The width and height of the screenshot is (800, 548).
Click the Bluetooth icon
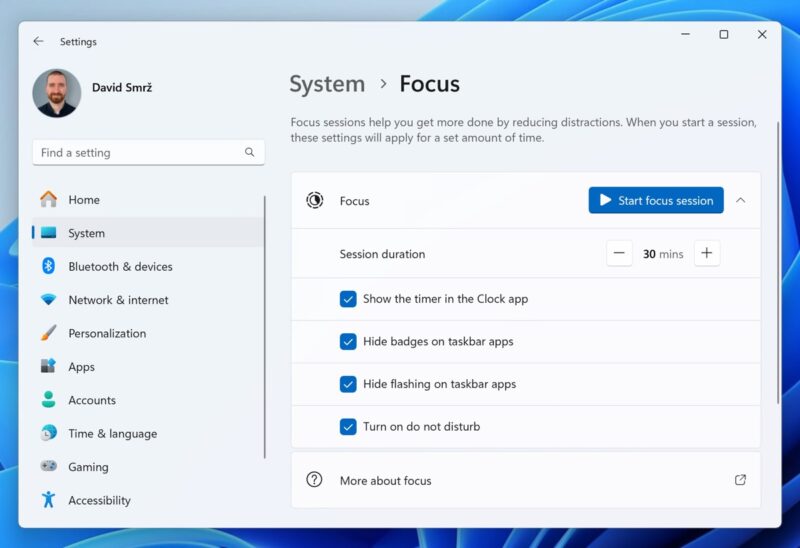click(48, 266)
